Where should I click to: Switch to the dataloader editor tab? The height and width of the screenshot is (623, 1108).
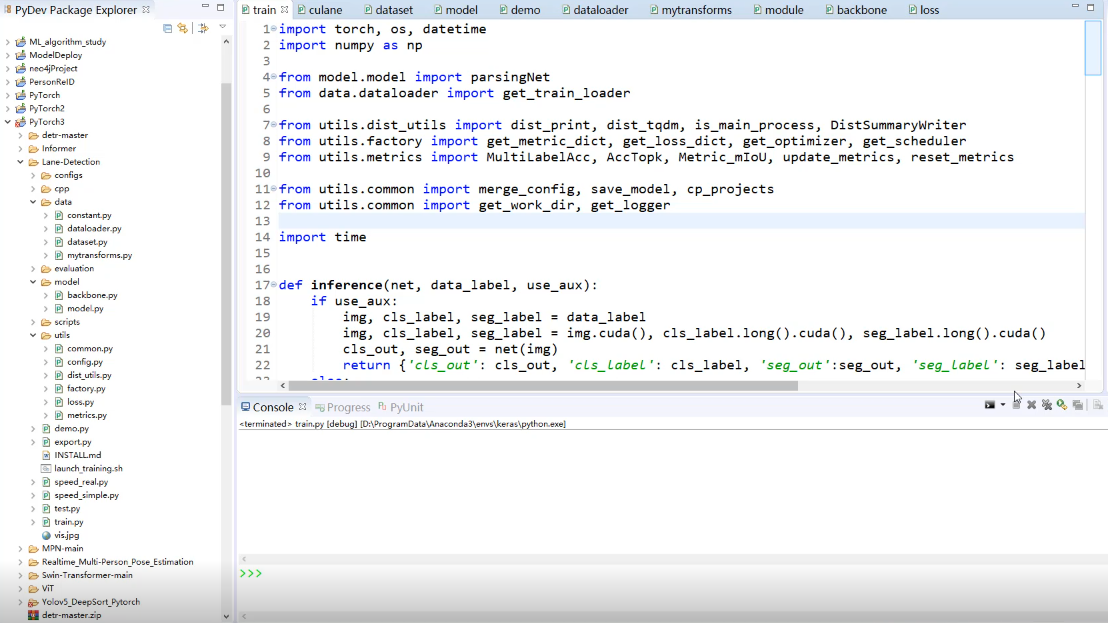[600, 10]
